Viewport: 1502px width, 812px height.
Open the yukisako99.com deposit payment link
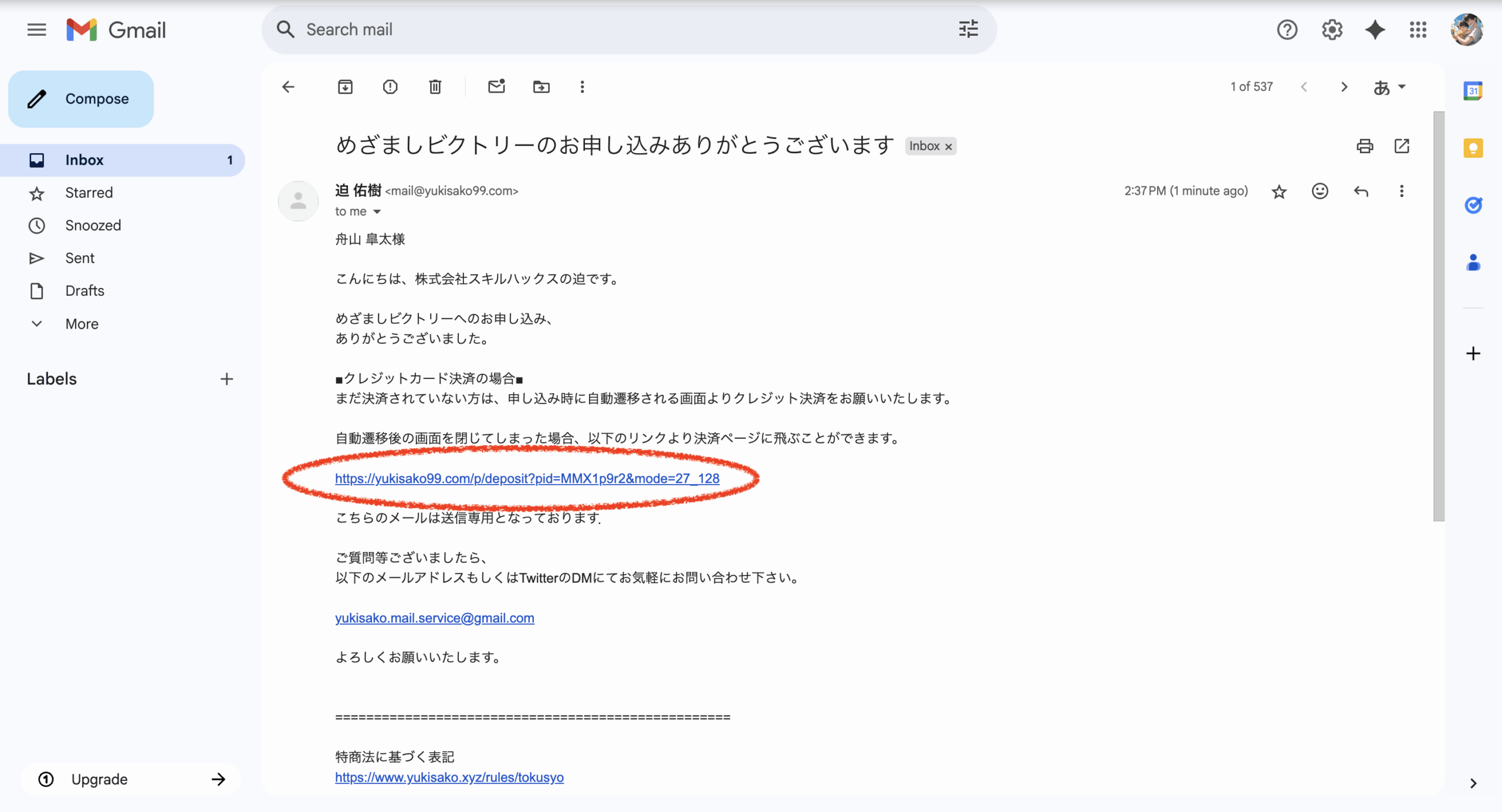point(527,478)
